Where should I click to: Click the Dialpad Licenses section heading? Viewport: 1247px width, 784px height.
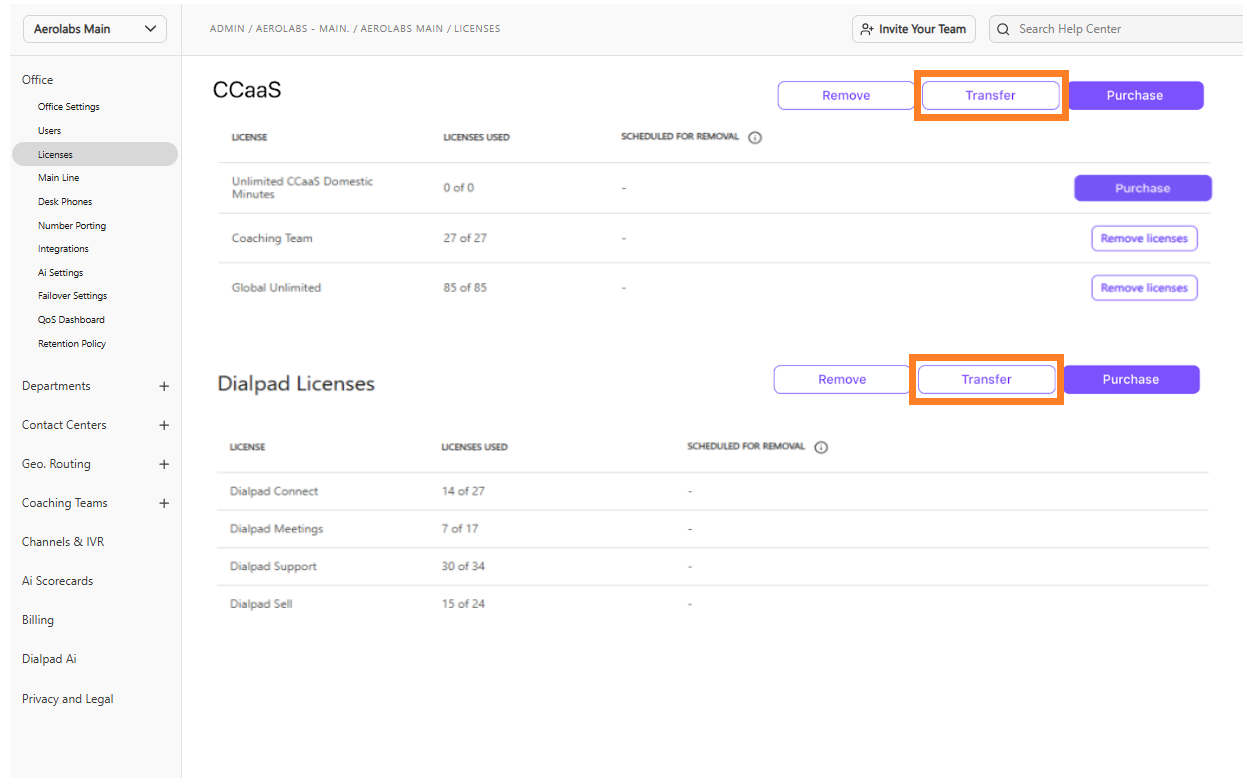coord(296,384)
